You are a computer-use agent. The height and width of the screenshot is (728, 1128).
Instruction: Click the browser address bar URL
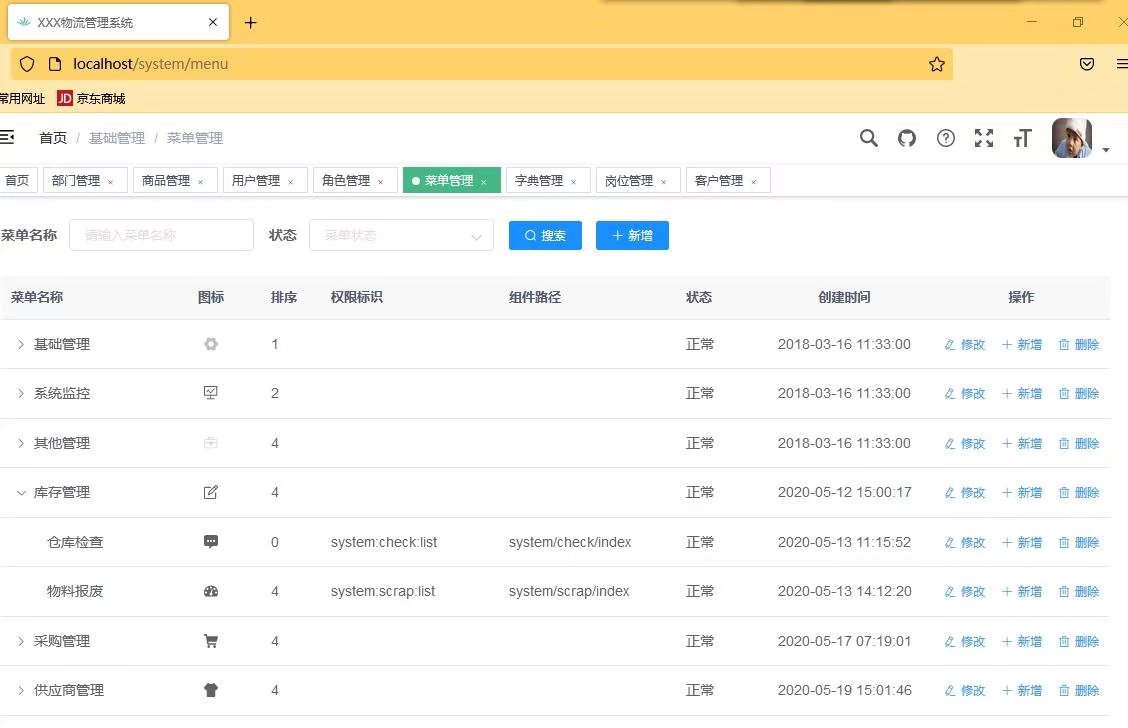pos(150,64)
